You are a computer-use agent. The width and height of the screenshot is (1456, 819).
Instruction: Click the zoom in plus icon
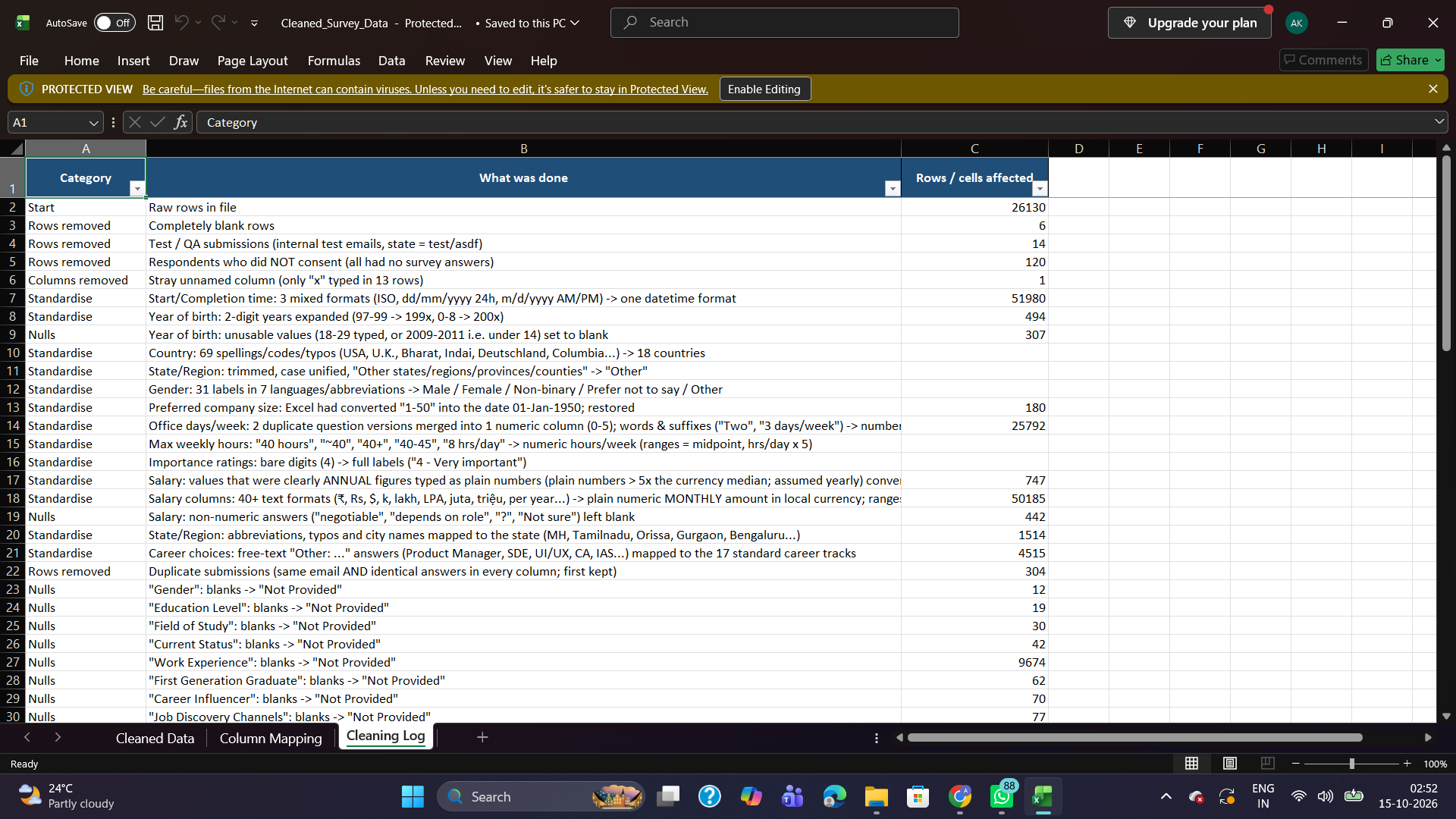[1407, 764]
